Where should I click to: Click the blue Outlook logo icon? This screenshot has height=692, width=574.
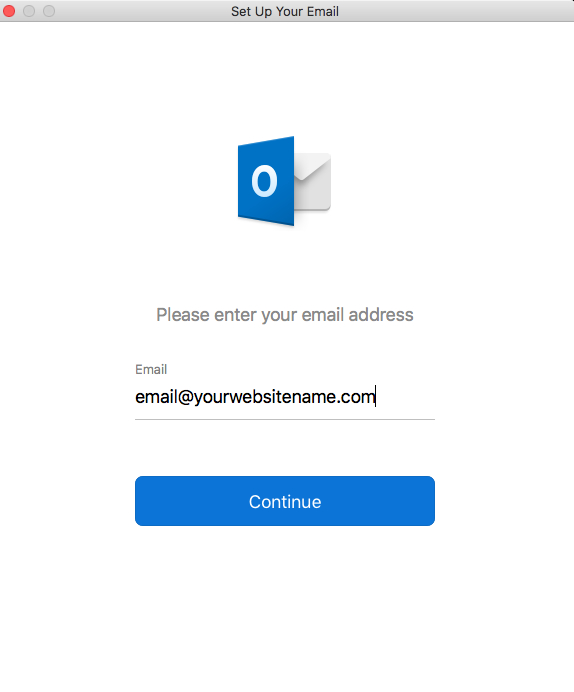point(284,181)
